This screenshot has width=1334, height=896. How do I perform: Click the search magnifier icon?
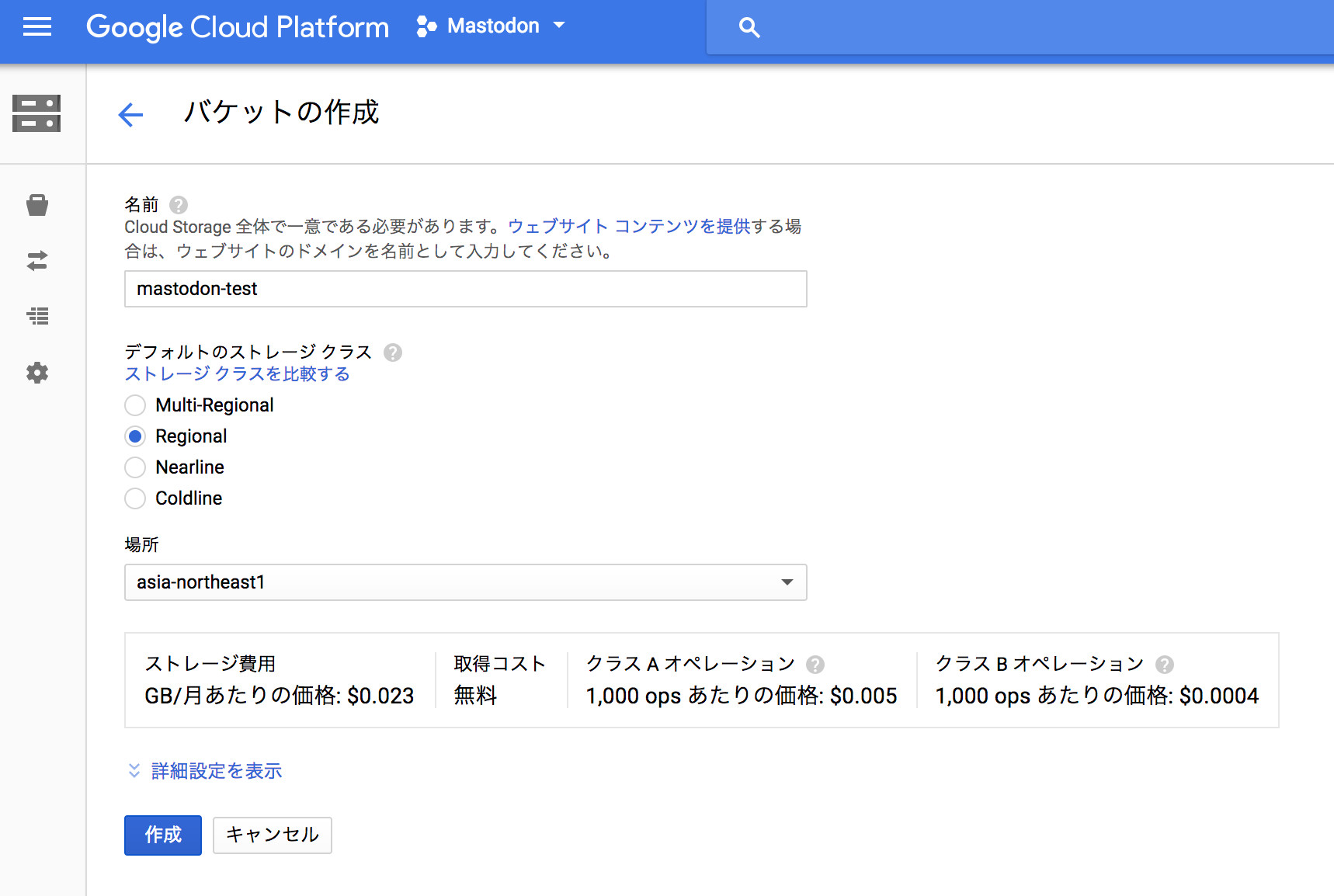click(x=749, y=28)
